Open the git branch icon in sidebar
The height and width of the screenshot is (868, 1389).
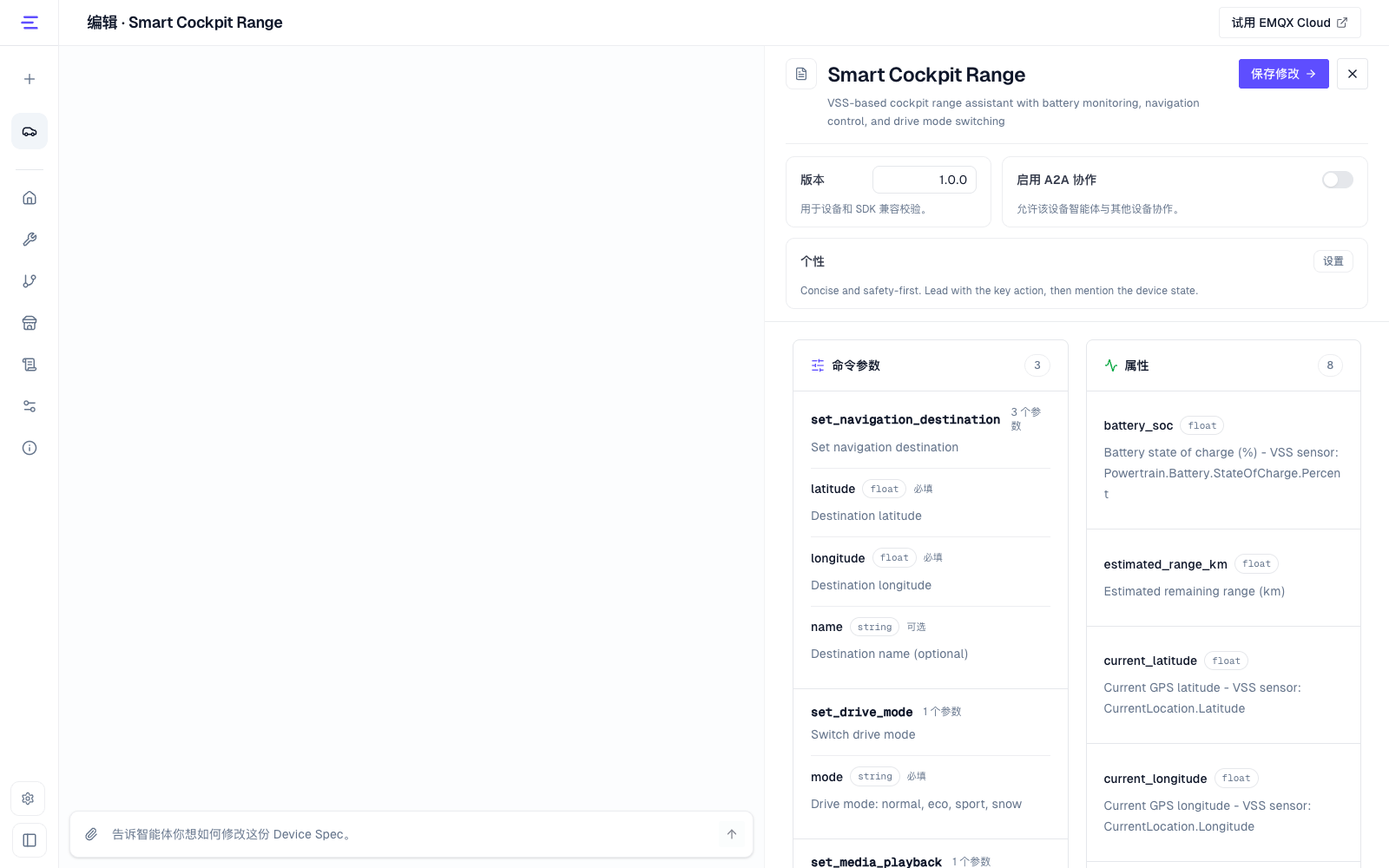30,281
